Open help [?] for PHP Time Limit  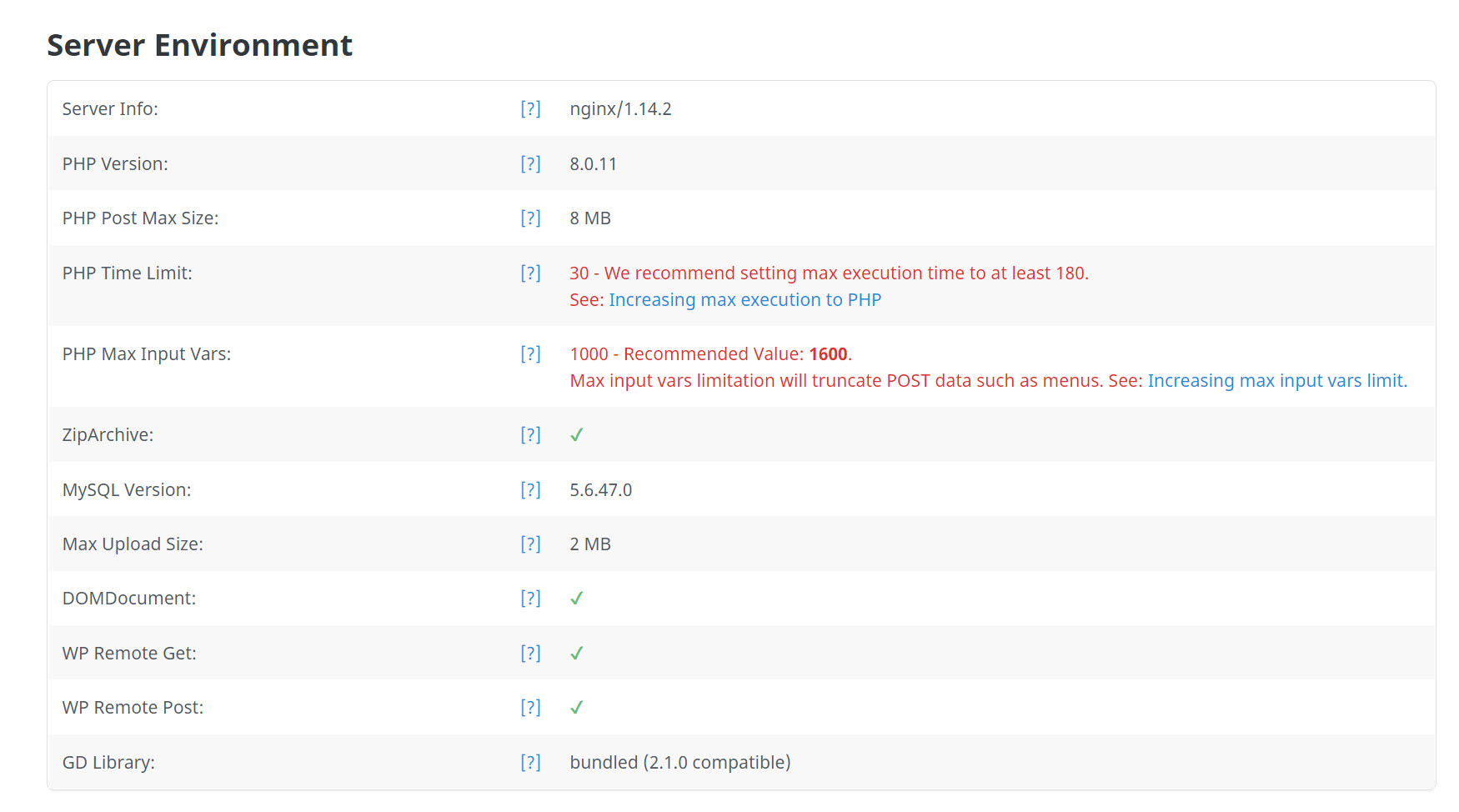coord(530,273)
